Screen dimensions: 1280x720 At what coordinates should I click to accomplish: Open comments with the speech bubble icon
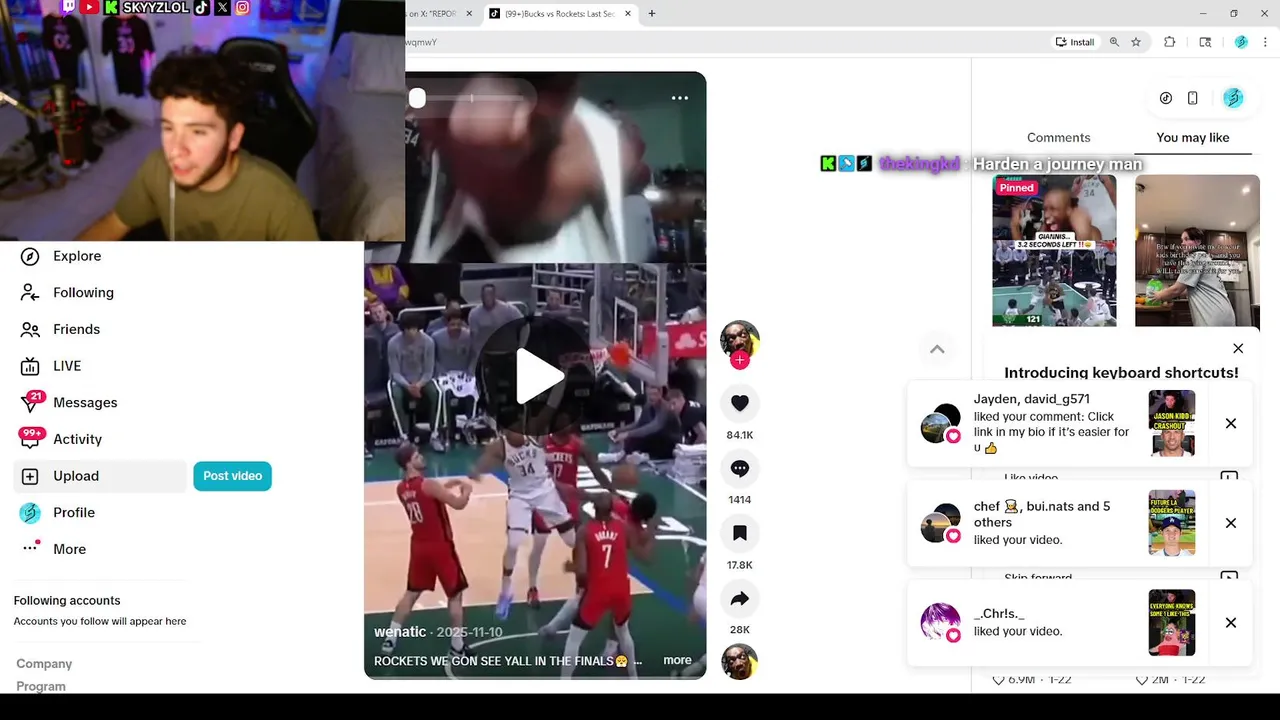(x=740, y=468)
